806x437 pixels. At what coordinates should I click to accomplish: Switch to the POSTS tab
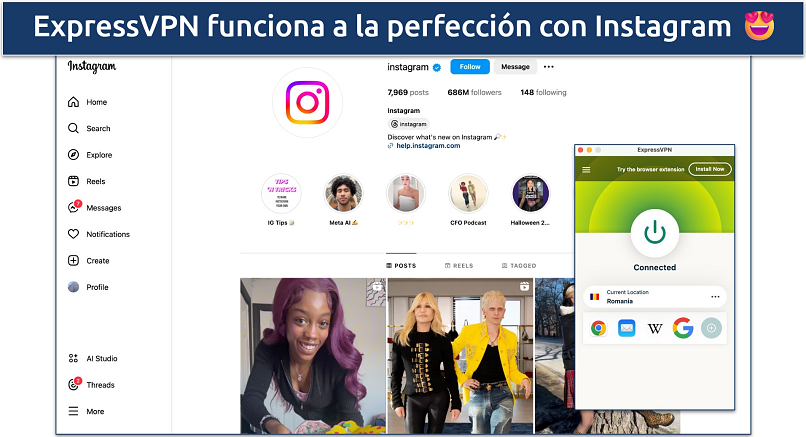[x=401, y=265]
